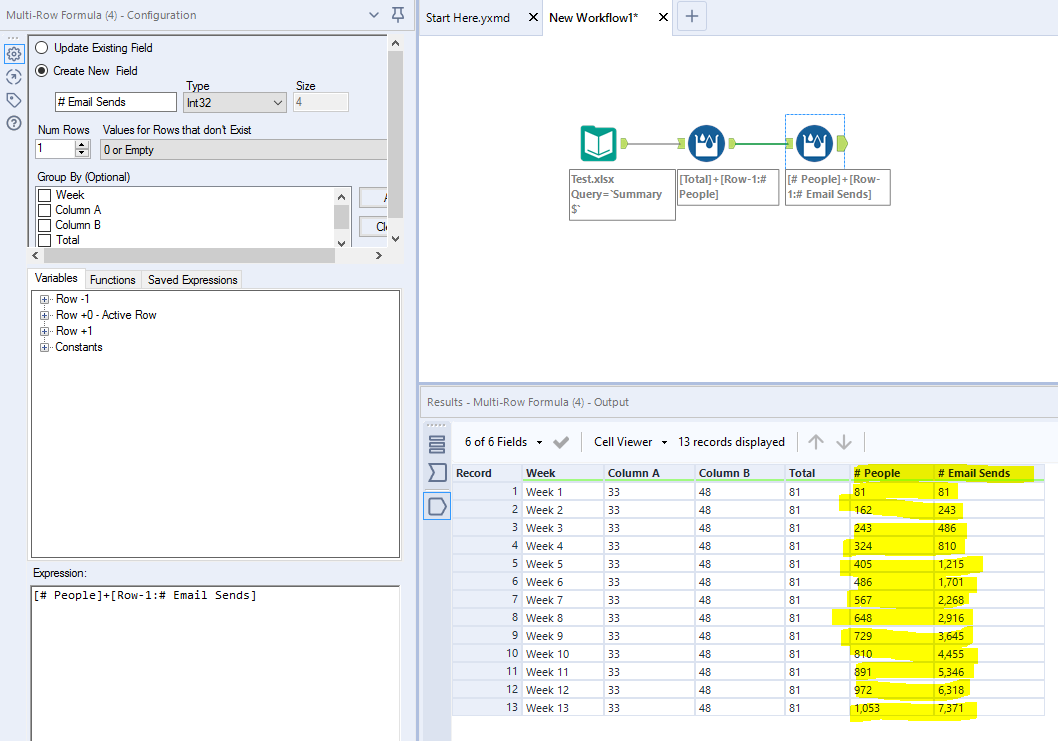Enable the Column A group-by checkbox

pos(44,211)
